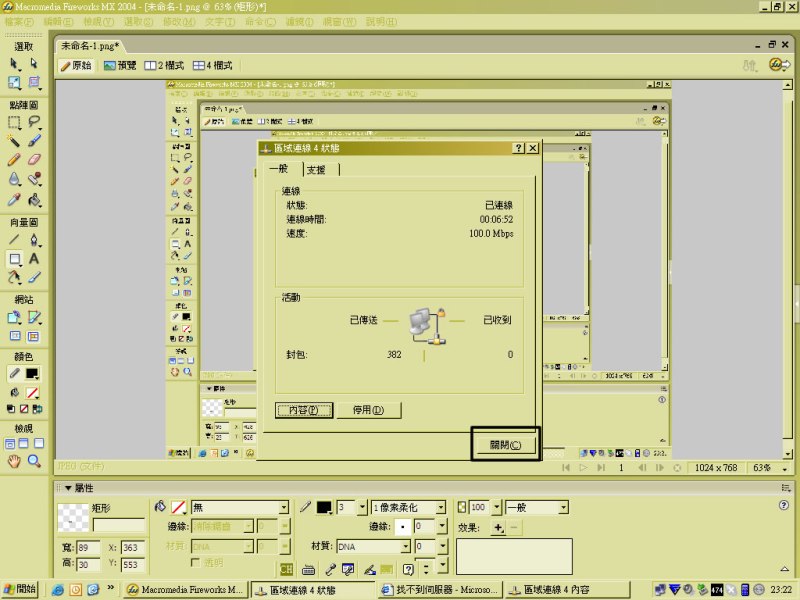Click the X position field showing 363

pyautogui.click(x=133, y=547)
